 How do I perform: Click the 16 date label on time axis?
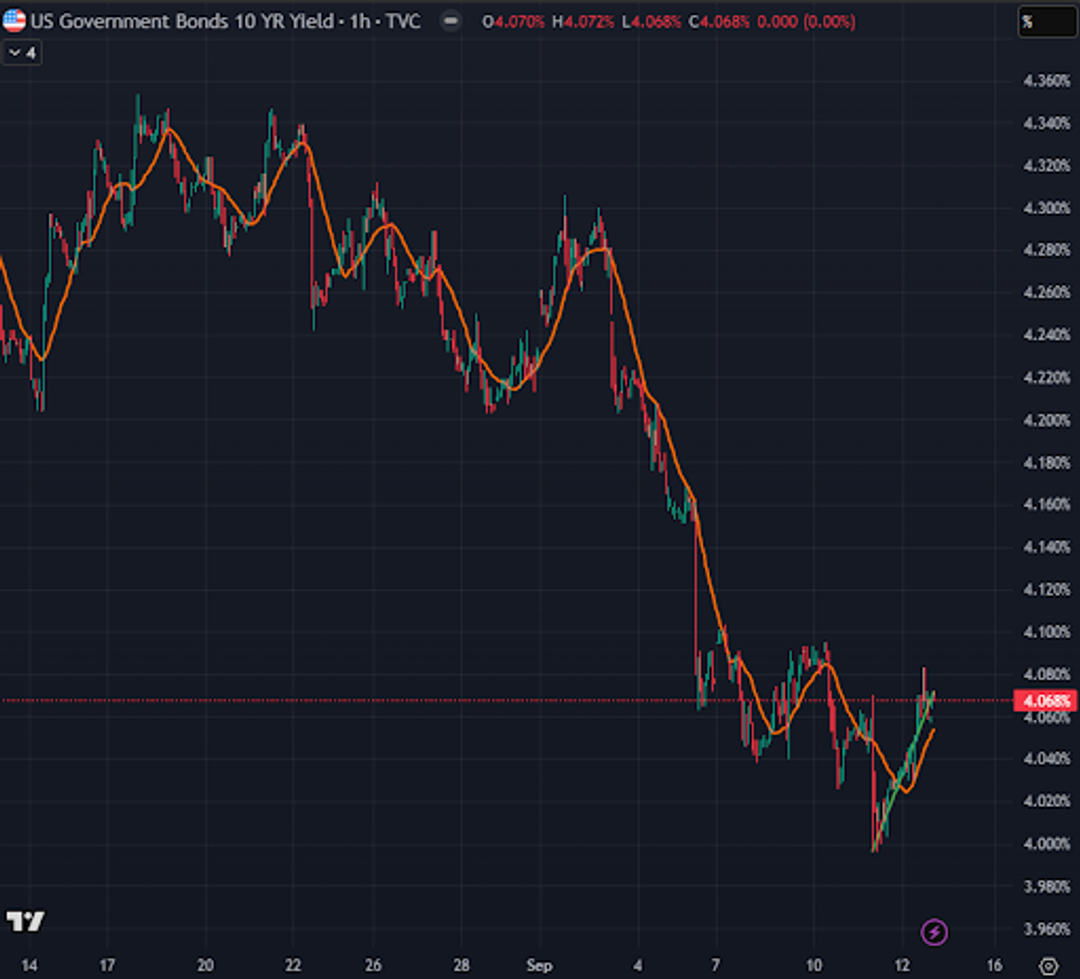(x=994, y=965)
